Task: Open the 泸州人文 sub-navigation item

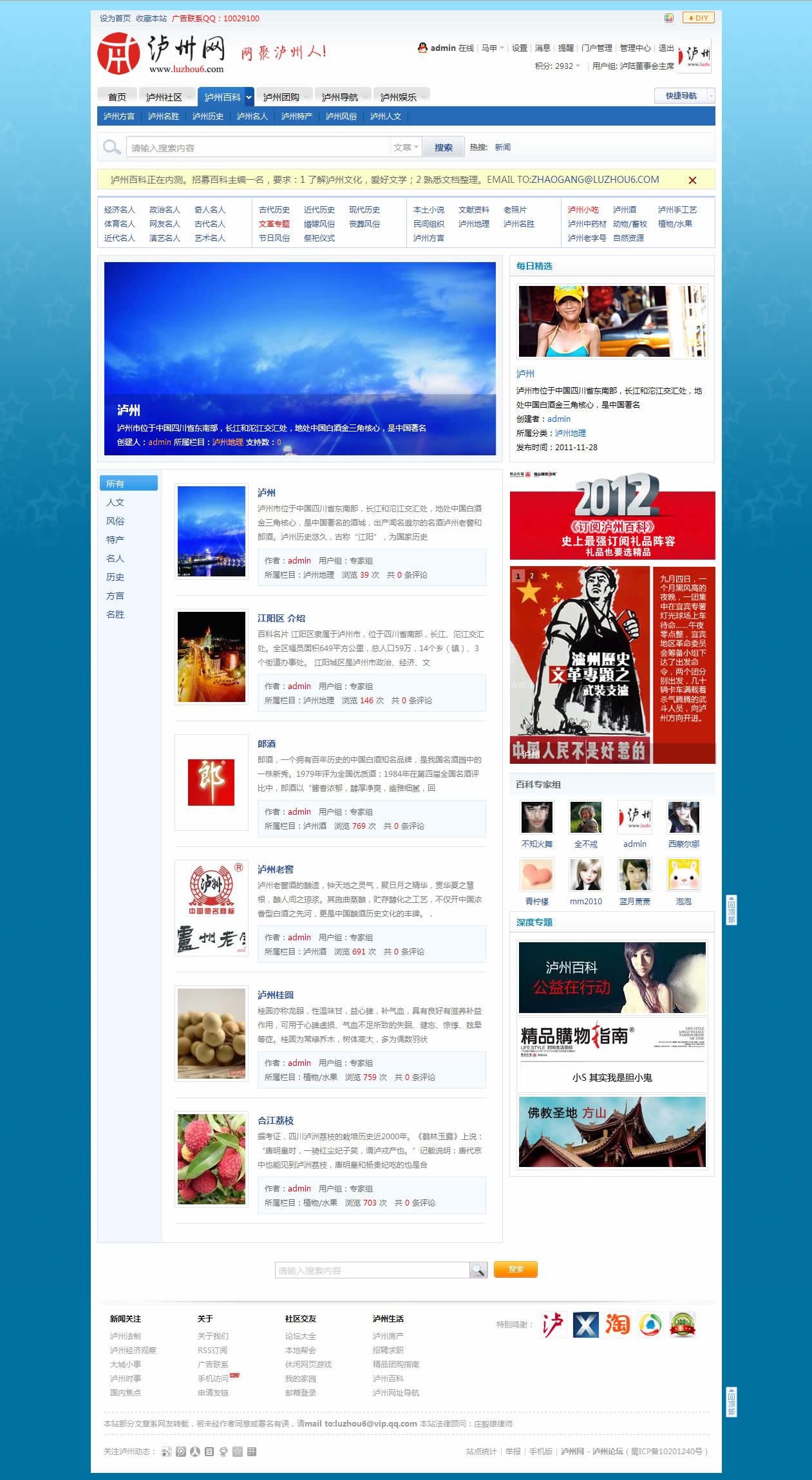Action: tap(386, 117)
